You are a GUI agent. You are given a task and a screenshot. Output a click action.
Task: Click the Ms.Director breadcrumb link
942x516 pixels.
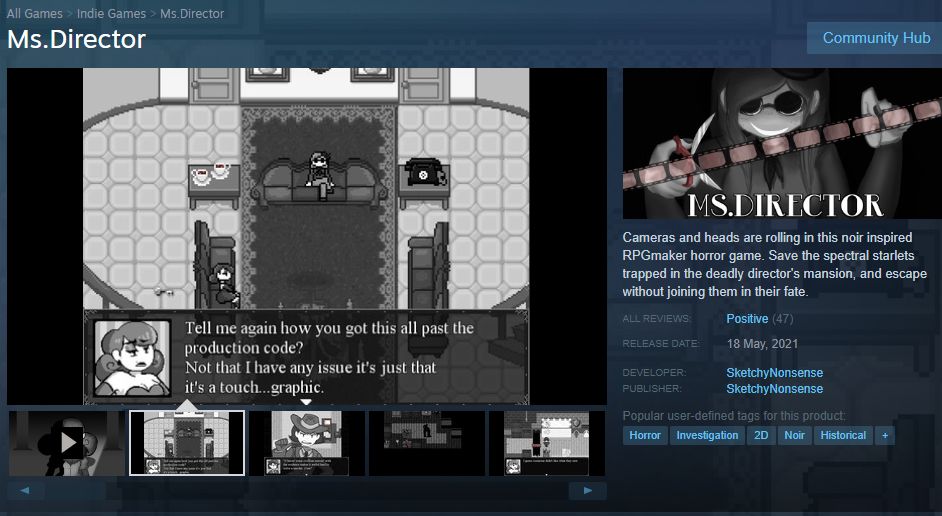pos(192,13)
